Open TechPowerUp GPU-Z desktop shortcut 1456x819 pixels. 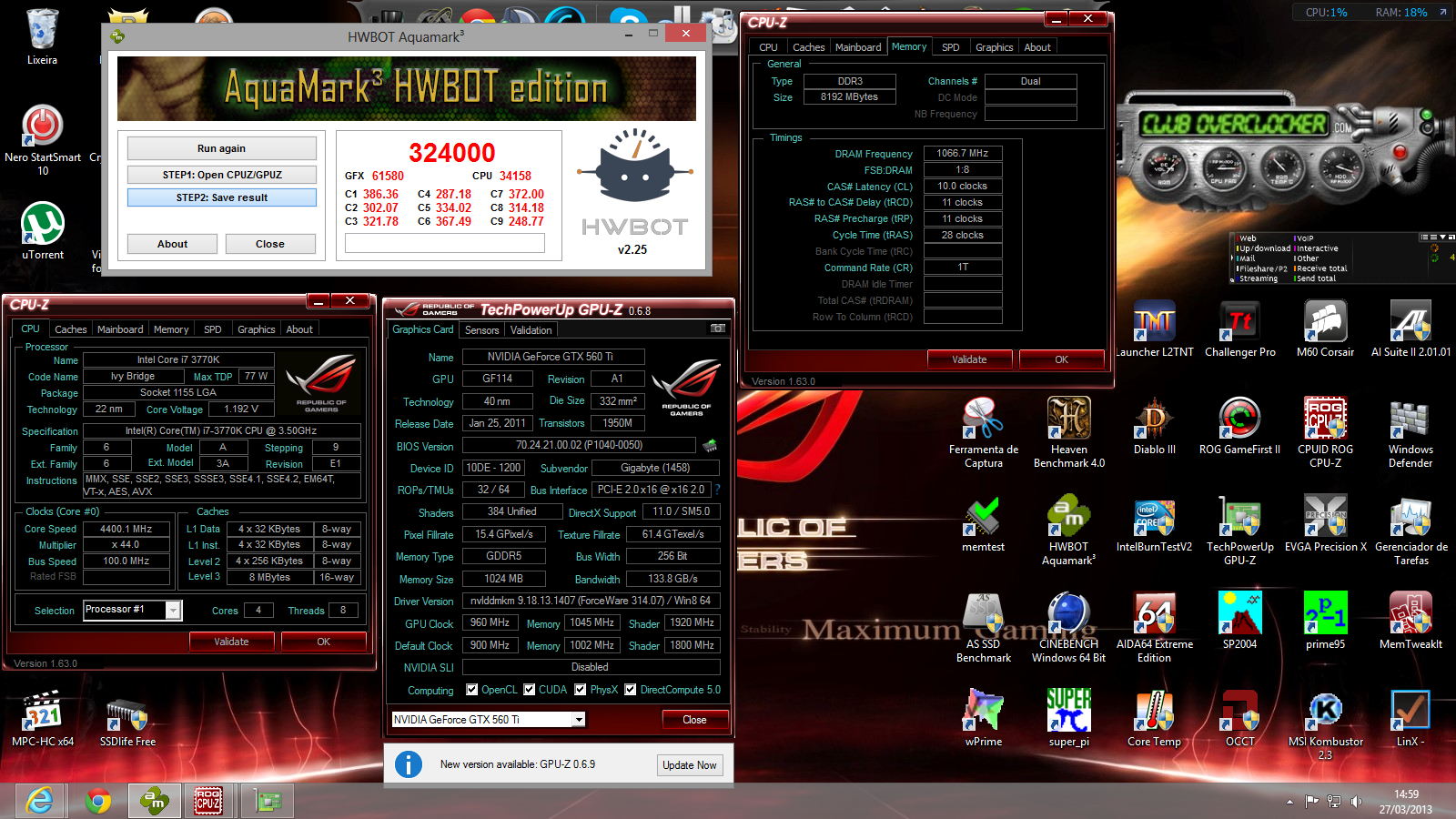pyautogui.click(x=1239, y=531)
